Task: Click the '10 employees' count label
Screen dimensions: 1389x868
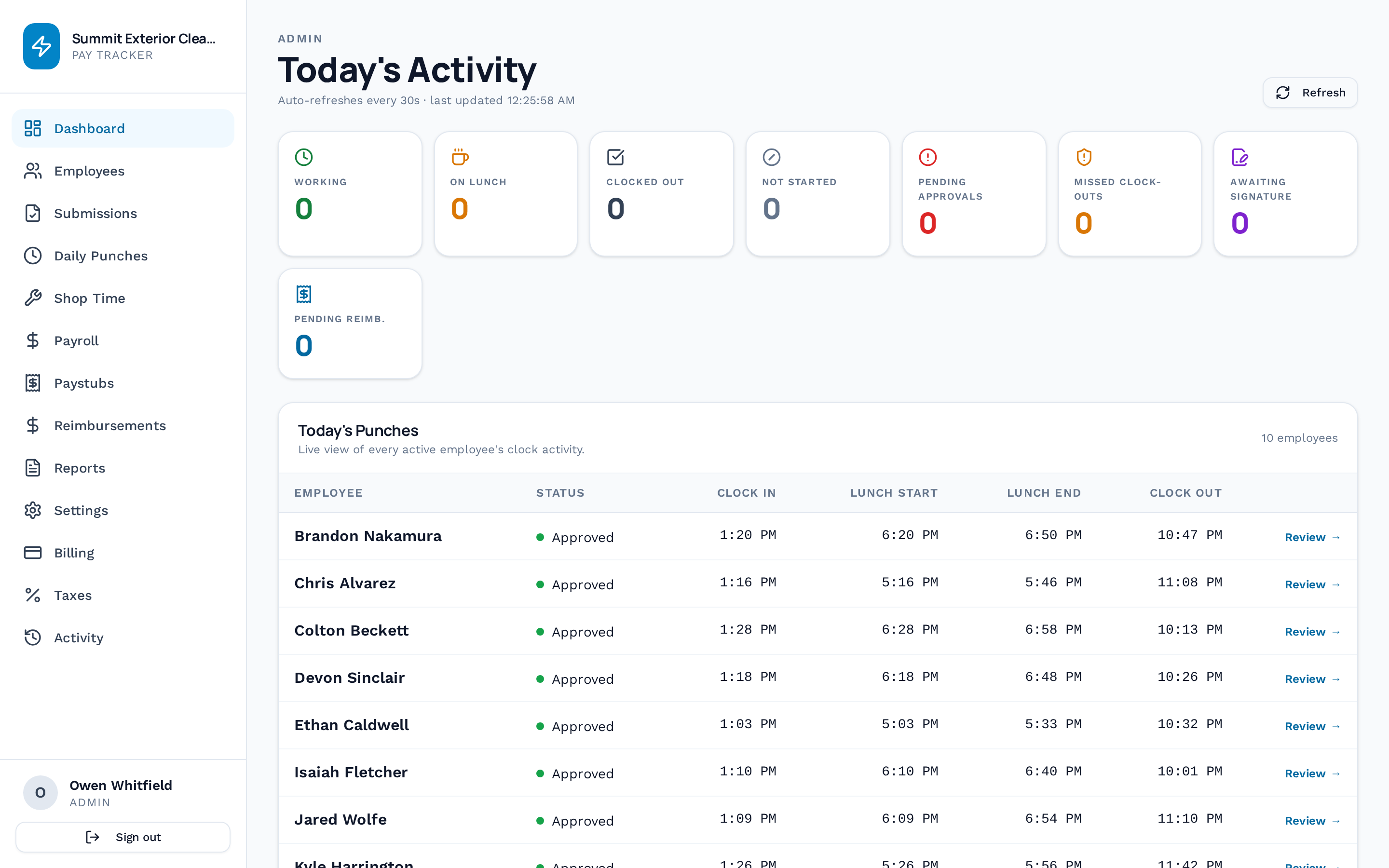Action: (x=1299, y=438)
